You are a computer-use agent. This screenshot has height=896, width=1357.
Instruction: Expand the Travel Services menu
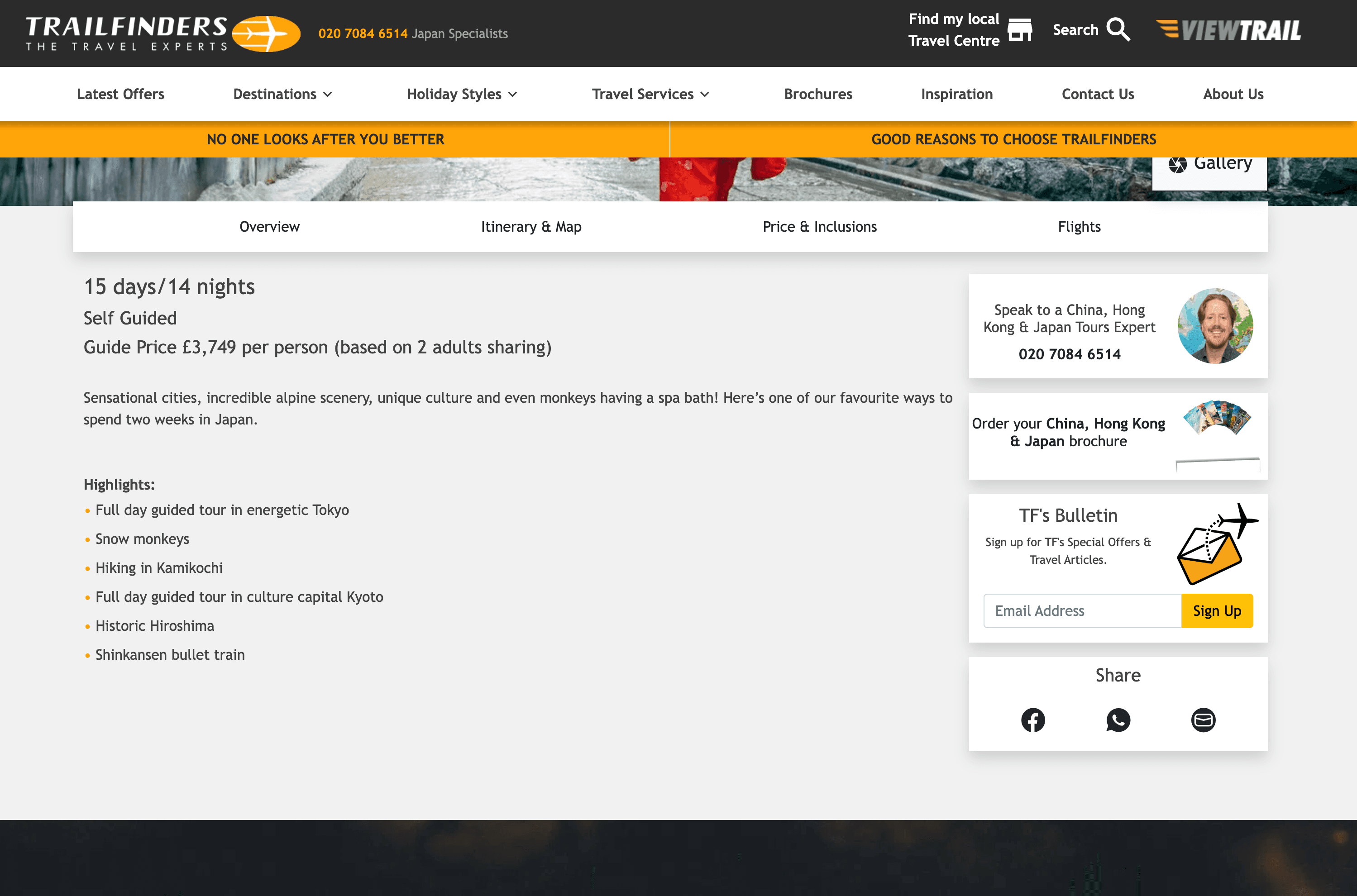pyautogui.click(x=650, y=94)
